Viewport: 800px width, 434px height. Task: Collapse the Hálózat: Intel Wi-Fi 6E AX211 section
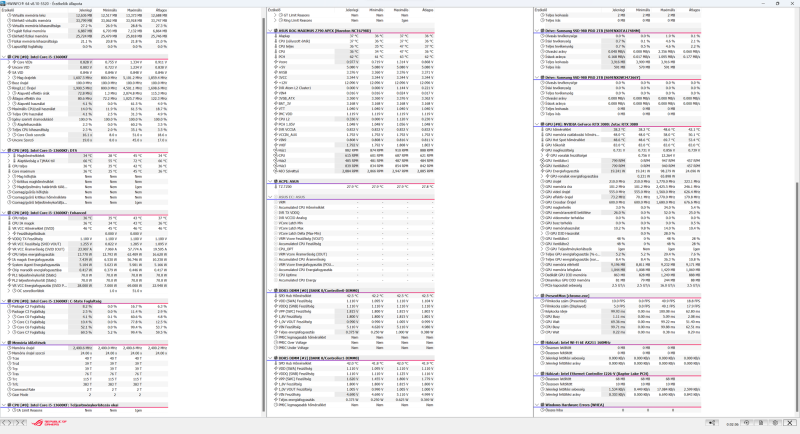[x=537, y=343]
